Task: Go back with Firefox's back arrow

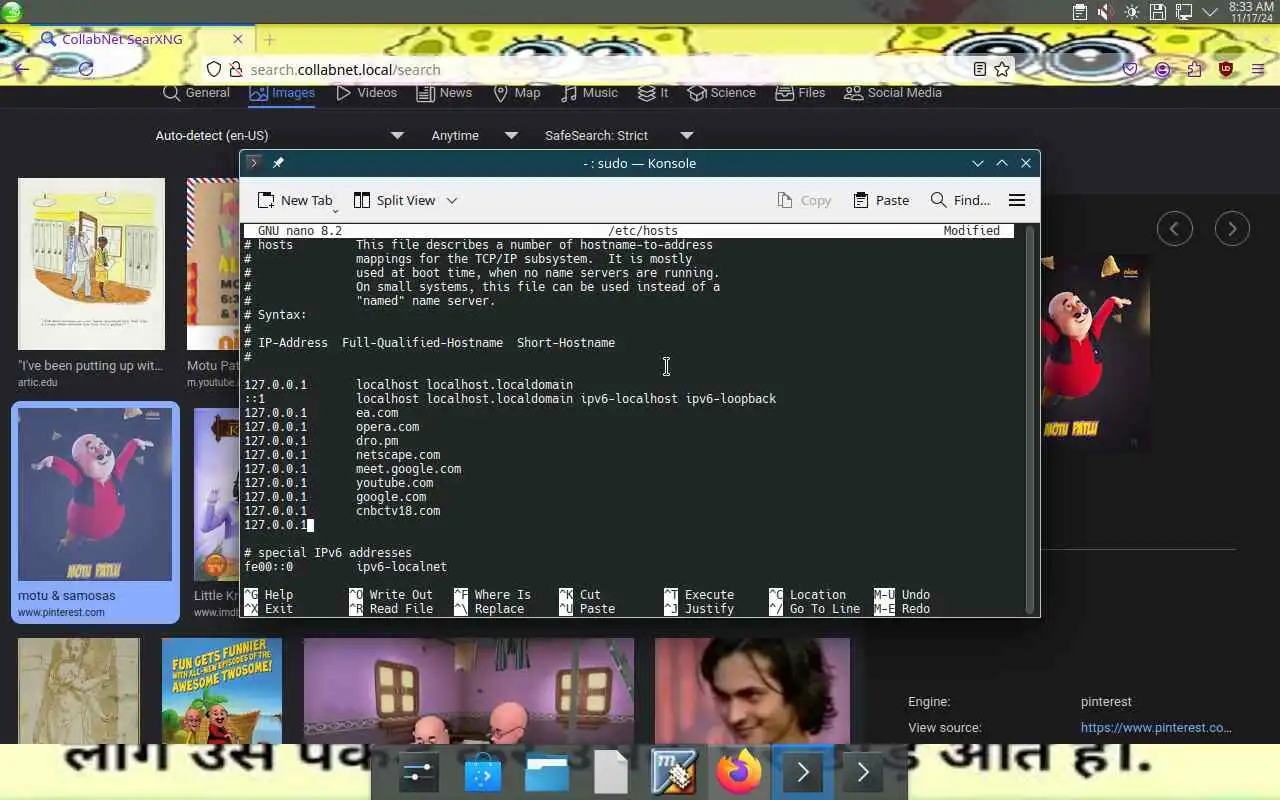Action: point(20,69)
